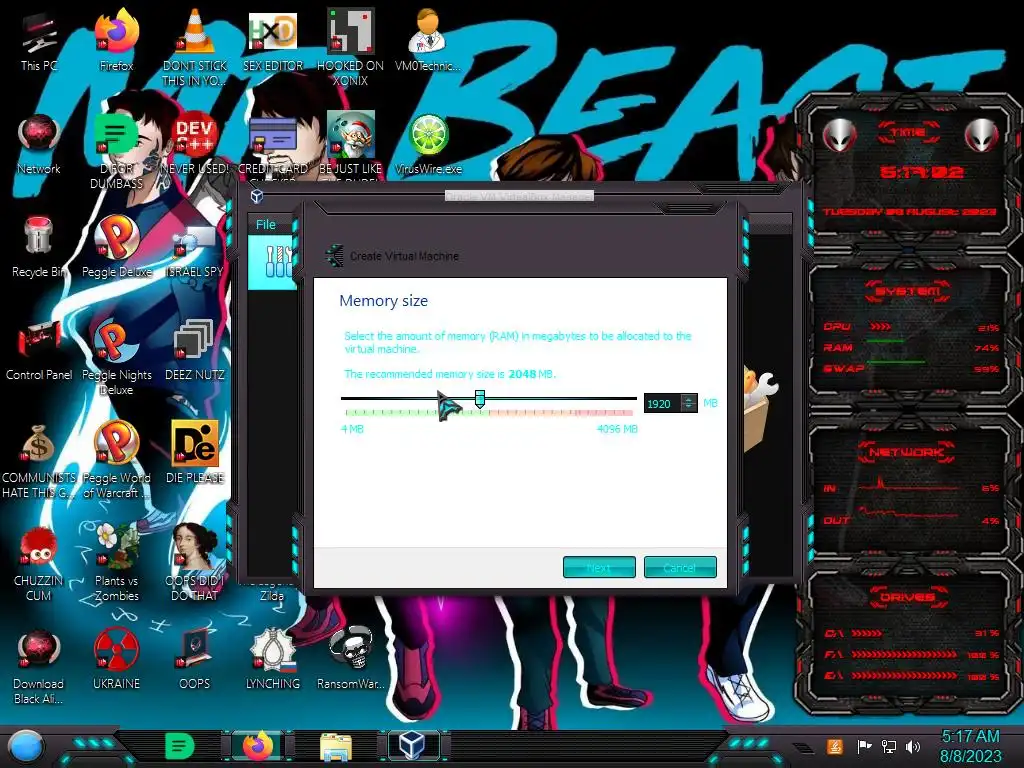The height and width of the screenshot is (768, 1024).
Task: Decrease memory with the spinbox down arrow
Action: (688, 408)
